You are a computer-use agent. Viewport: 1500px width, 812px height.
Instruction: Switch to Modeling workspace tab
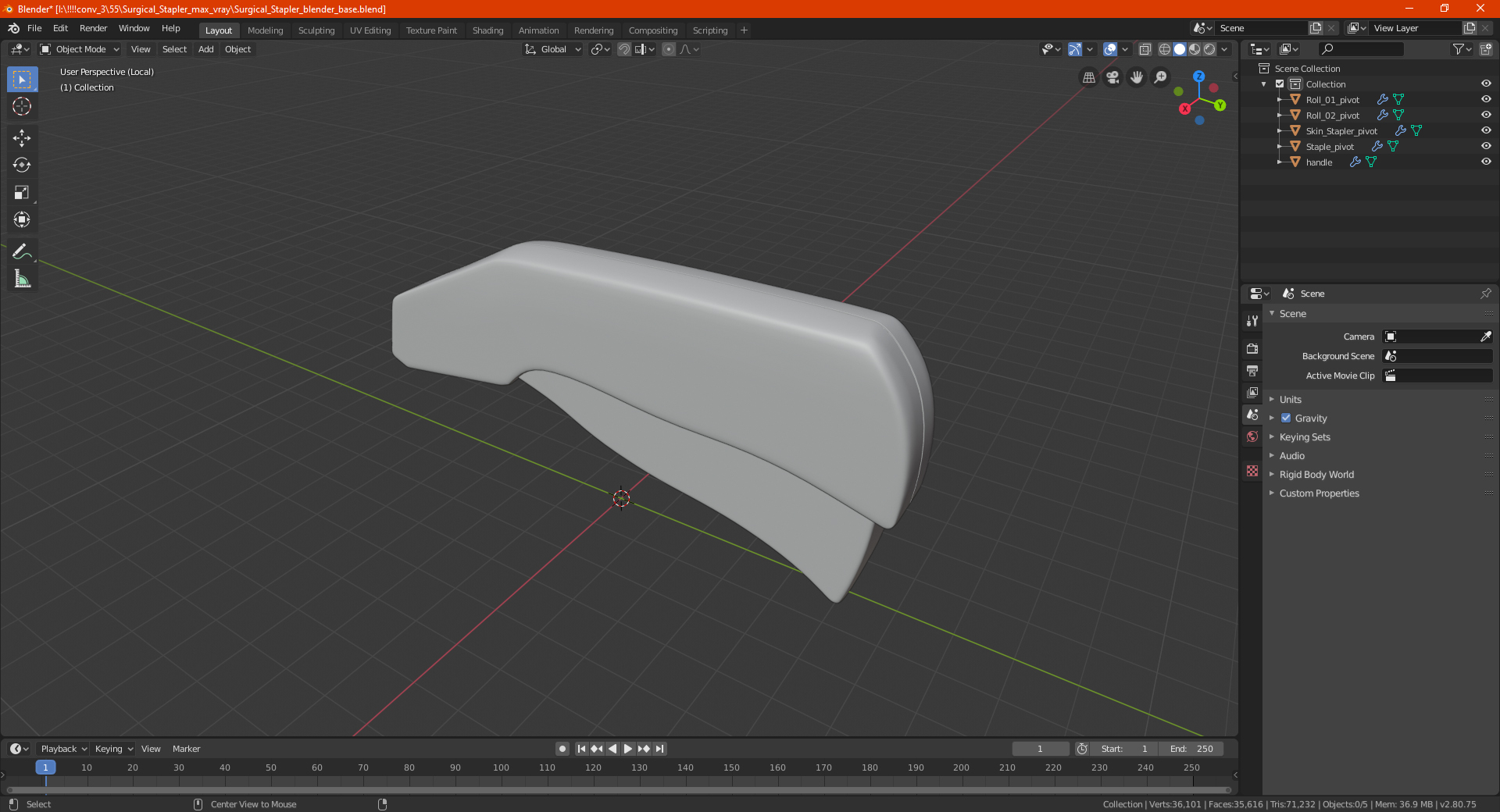point(265,30)
